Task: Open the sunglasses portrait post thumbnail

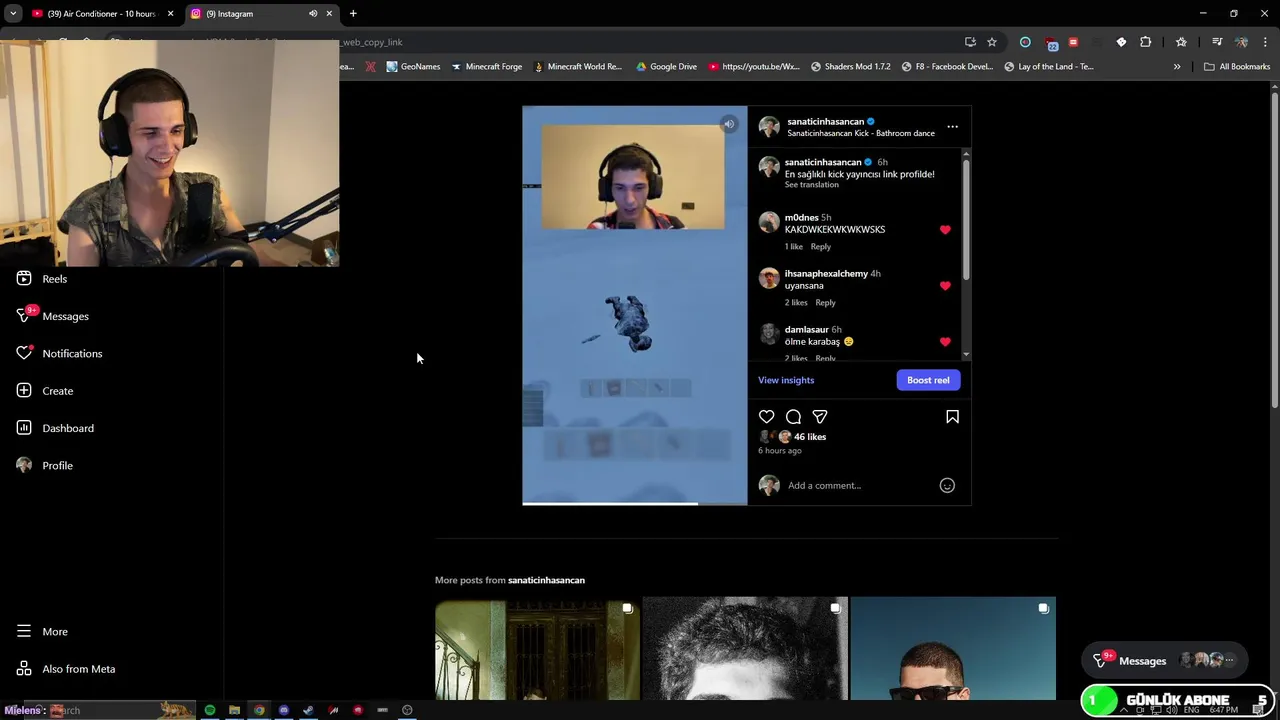Action: (953, 648)
